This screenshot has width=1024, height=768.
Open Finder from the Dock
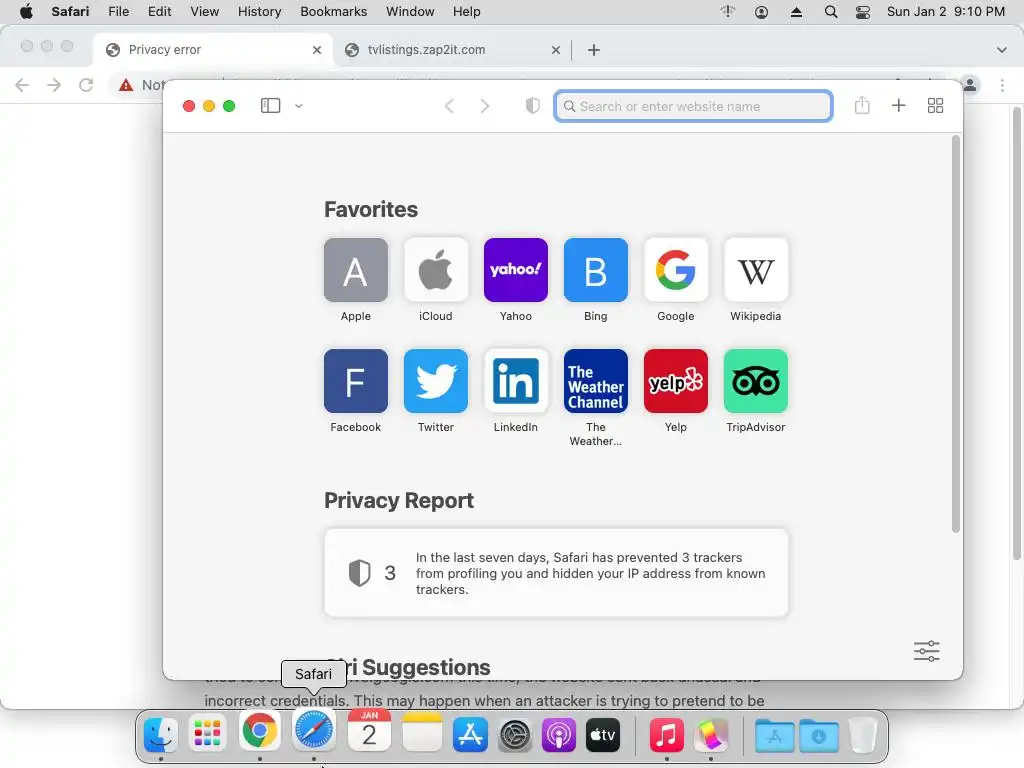tap(161, 734)
